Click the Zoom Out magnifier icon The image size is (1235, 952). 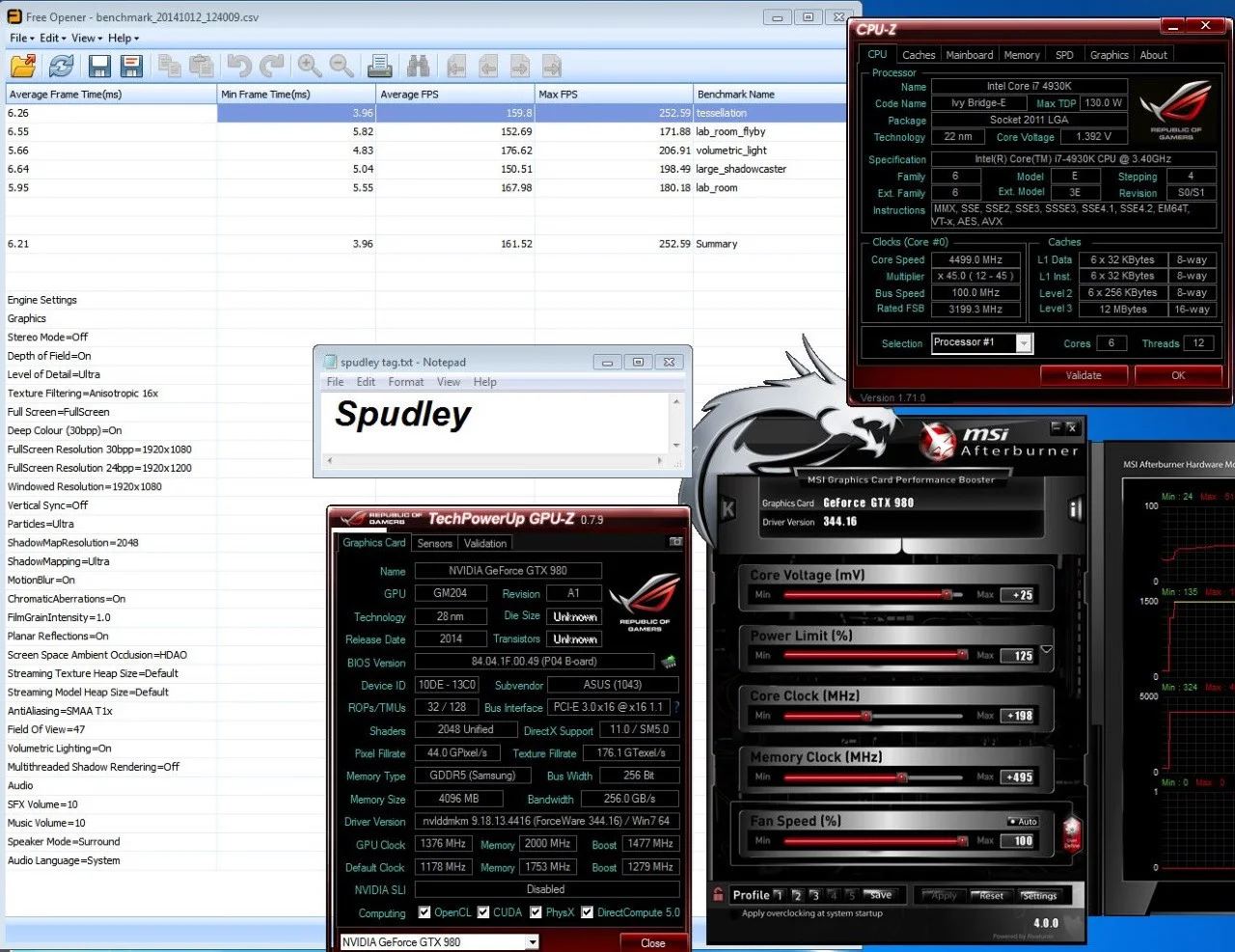point(342,66)
